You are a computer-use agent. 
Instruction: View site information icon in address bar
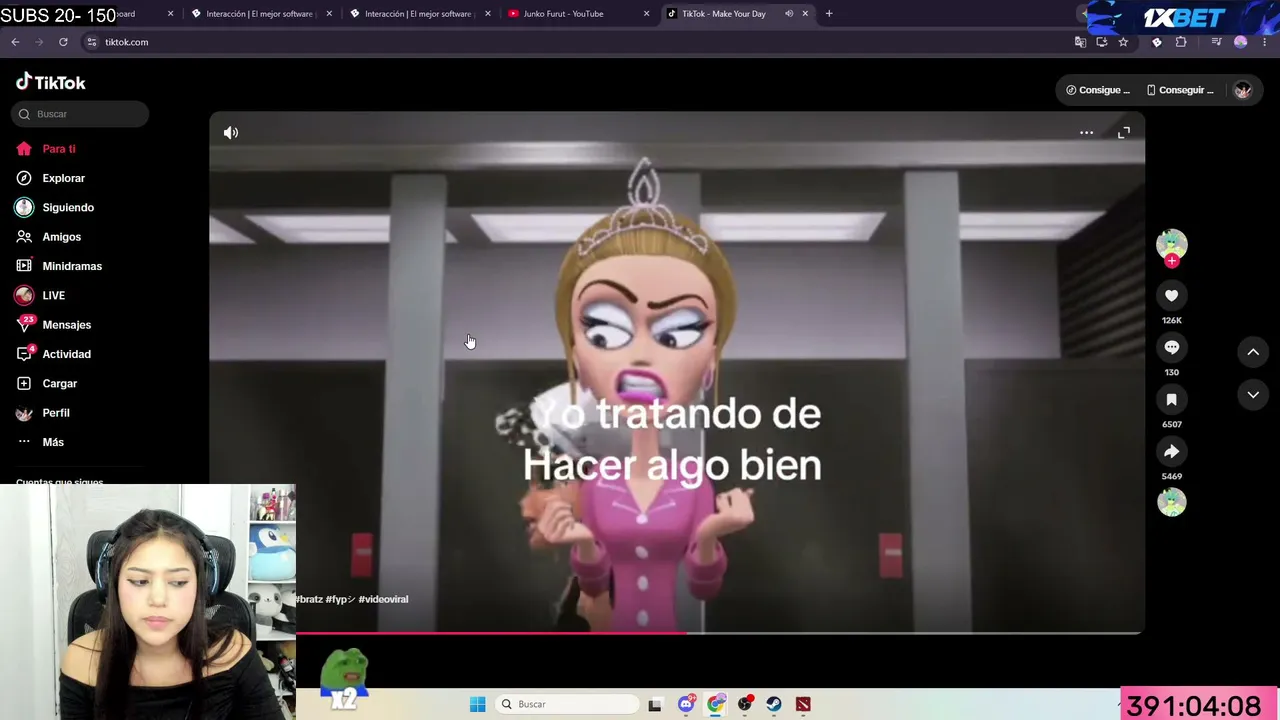[x=92, y=42]
